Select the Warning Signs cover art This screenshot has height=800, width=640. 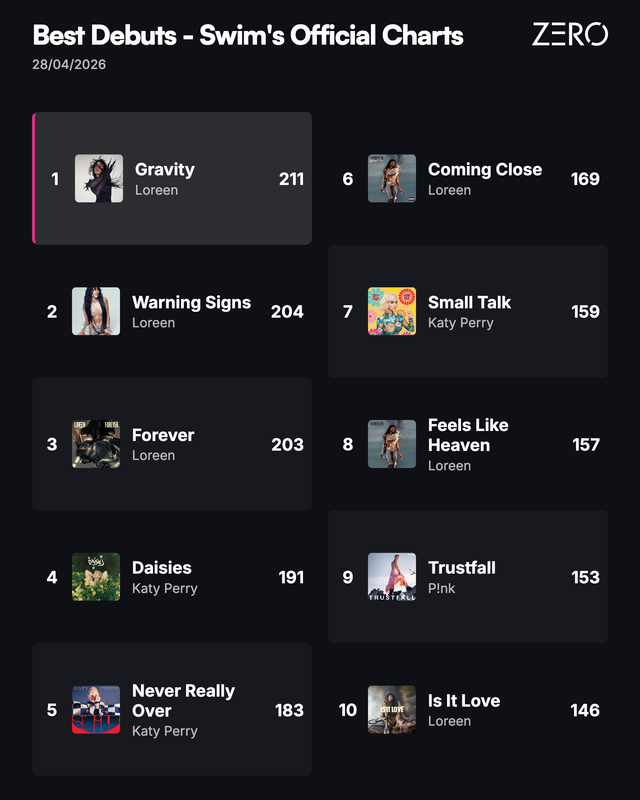tap(96, 311)
